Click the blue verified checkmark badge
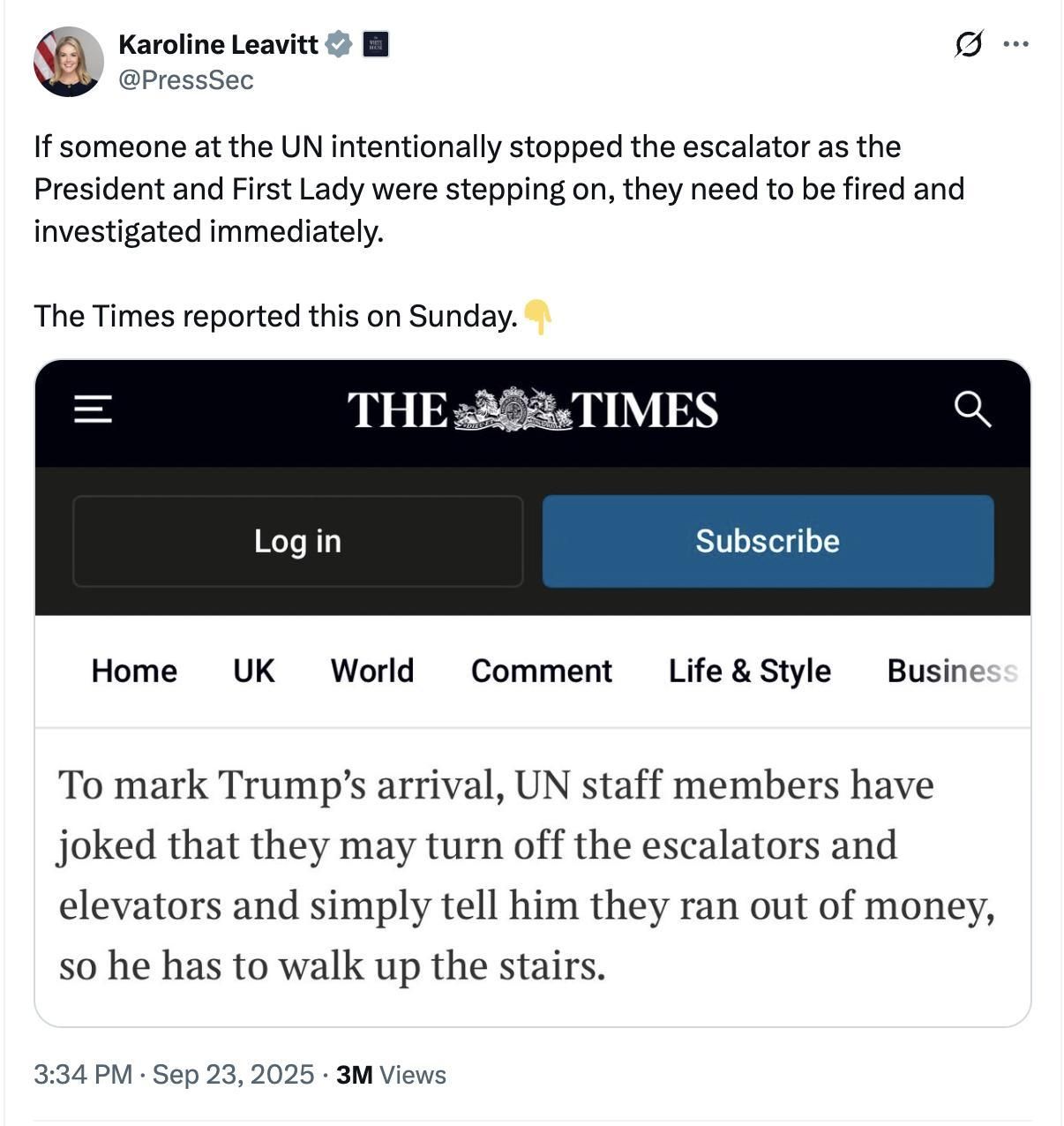 pos(339,44)
